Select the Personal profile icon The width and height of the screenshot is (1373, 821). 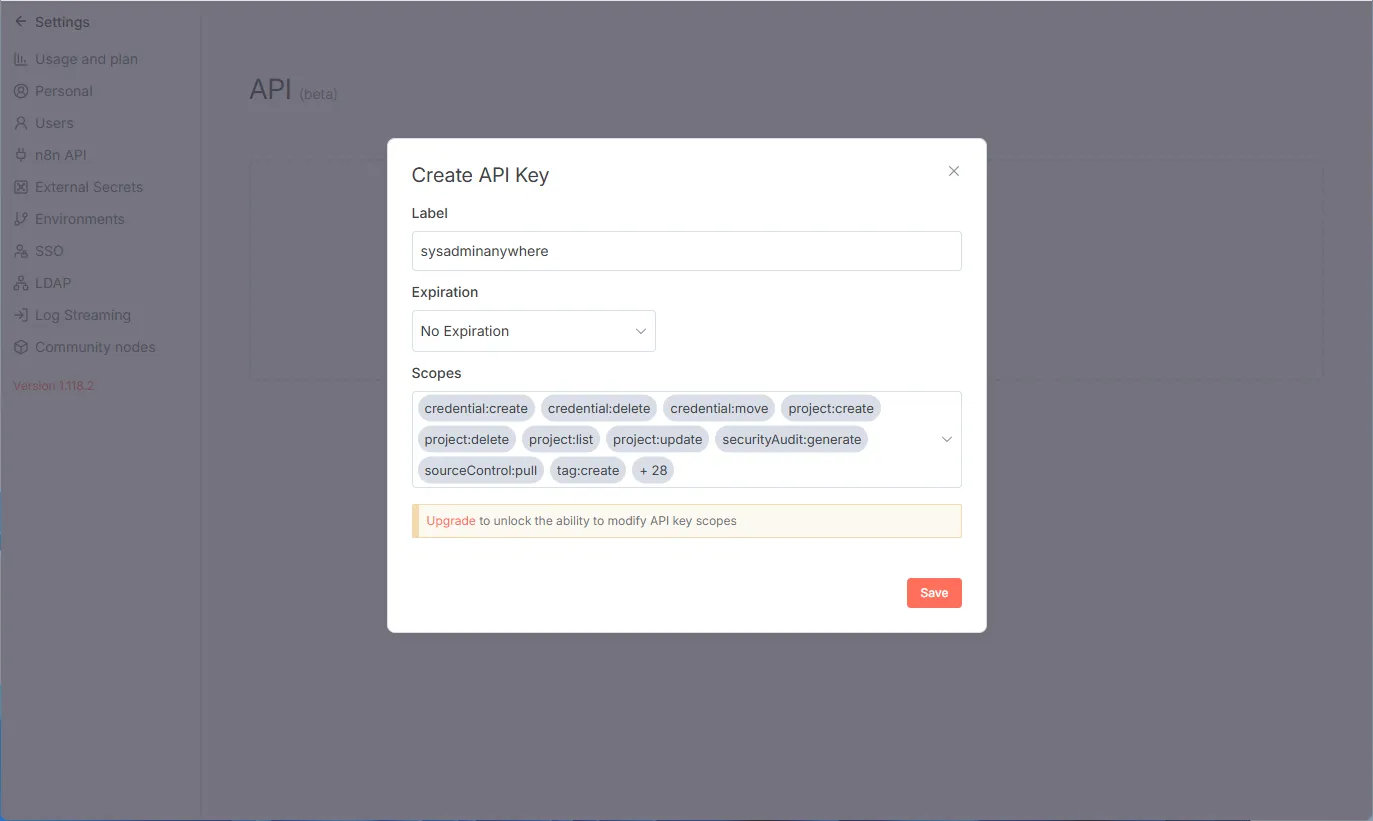[x=20, y=91]
